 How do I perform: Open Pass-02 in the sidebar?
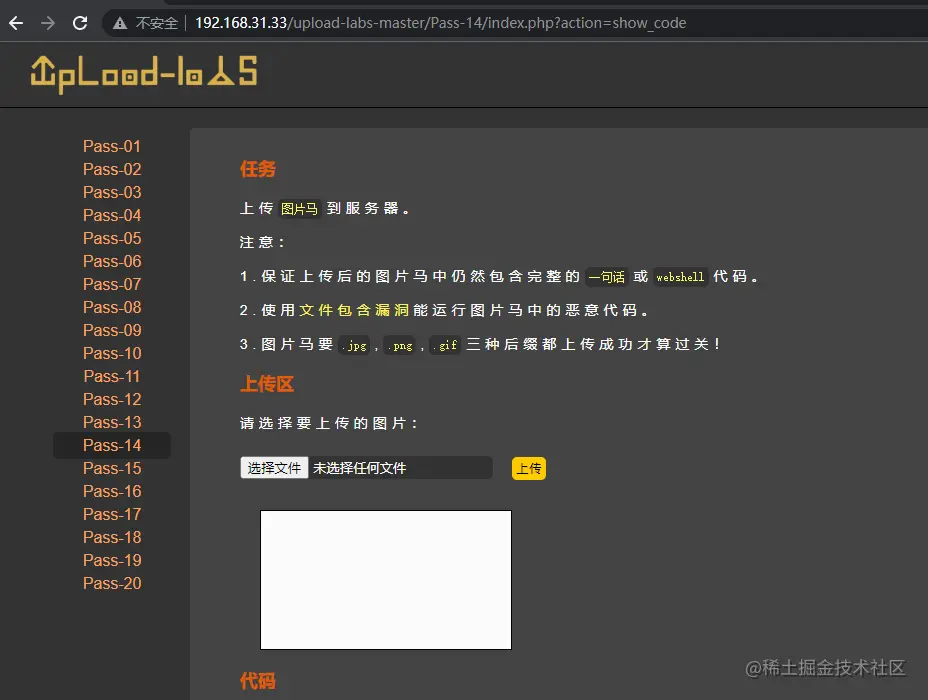(x=112, y=169)
